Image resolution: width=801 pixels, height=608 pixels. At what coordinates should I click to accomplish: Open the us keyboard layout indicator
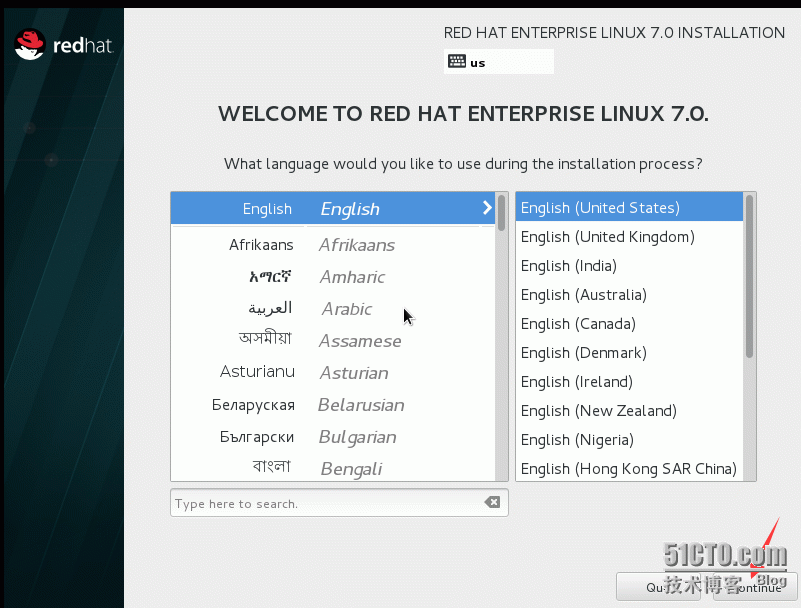pyautogui.click(x=499, y=62)
